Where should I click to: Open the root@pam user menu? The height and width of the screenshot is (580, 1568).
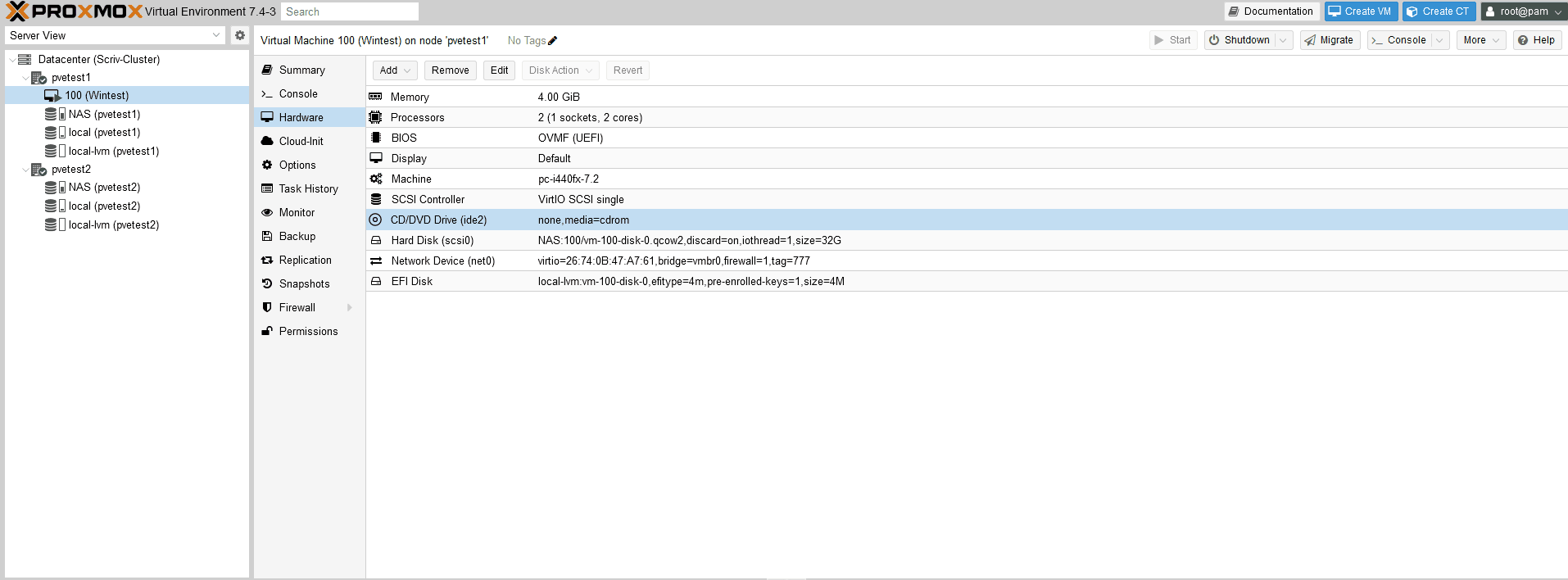tap(1523, 11)
